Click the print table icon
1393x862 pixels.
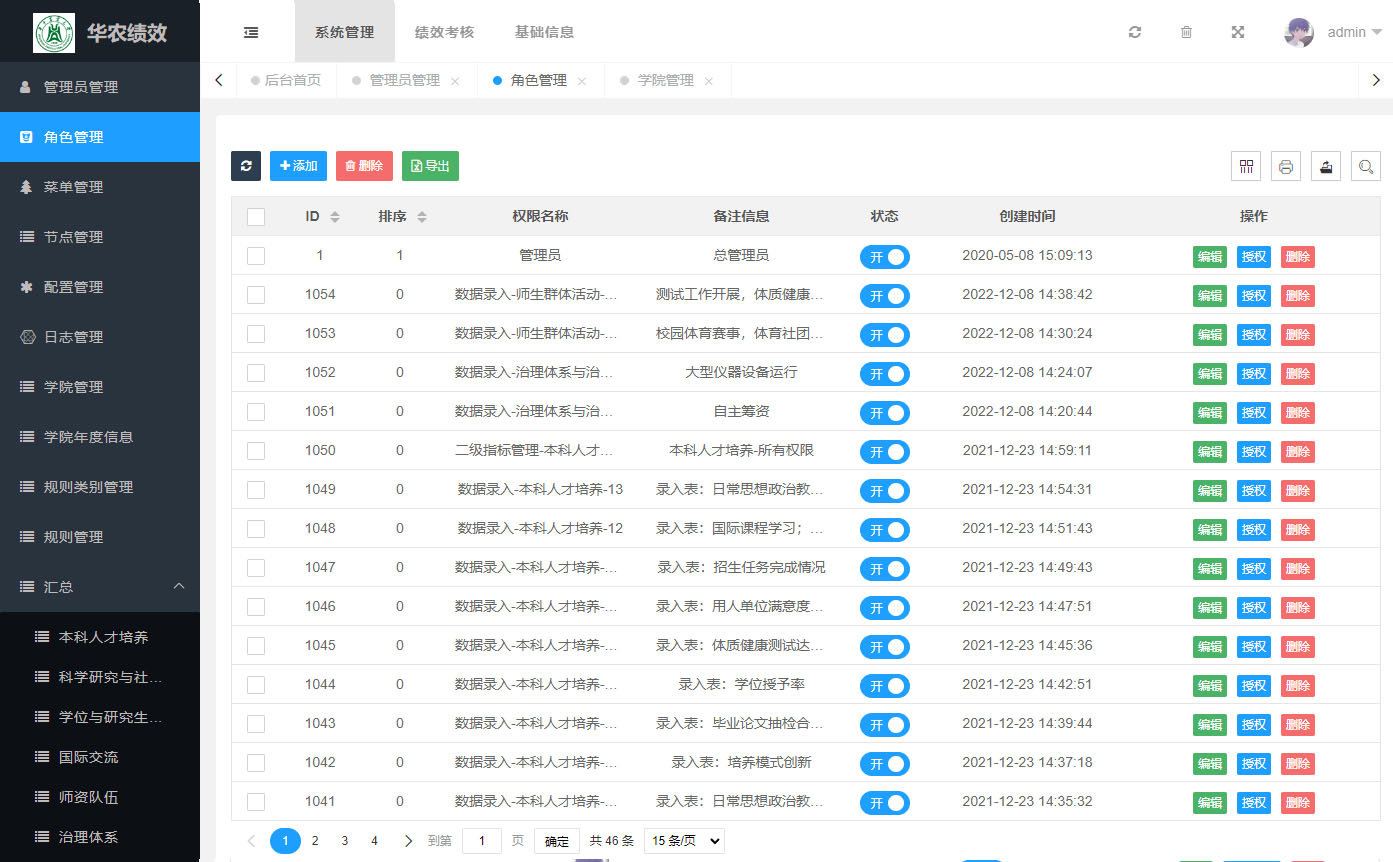1286,167
